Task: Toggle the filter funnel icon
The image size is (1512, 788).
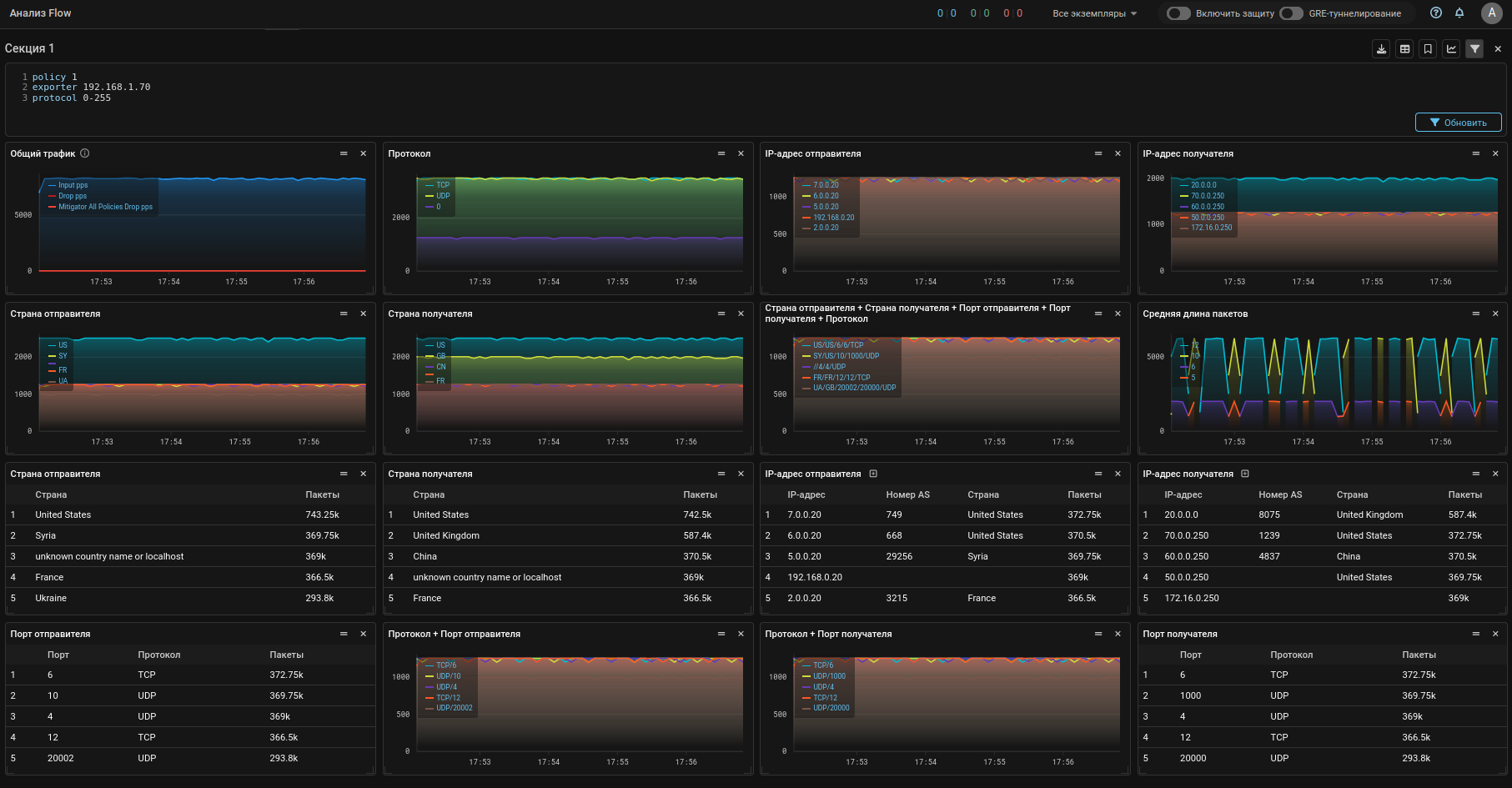Action: (x=1474, y=49)
